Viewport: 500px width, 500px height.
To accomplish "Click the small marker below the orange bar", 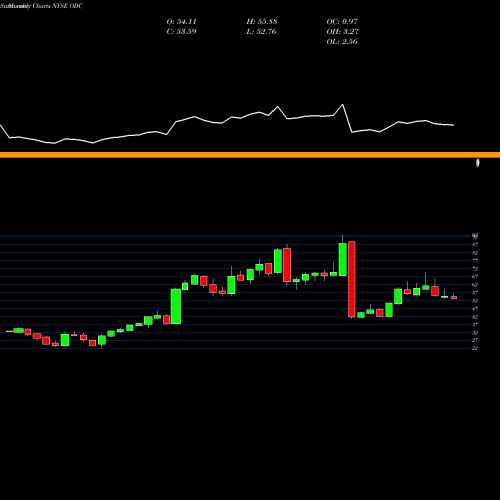I will click(478, 163).
